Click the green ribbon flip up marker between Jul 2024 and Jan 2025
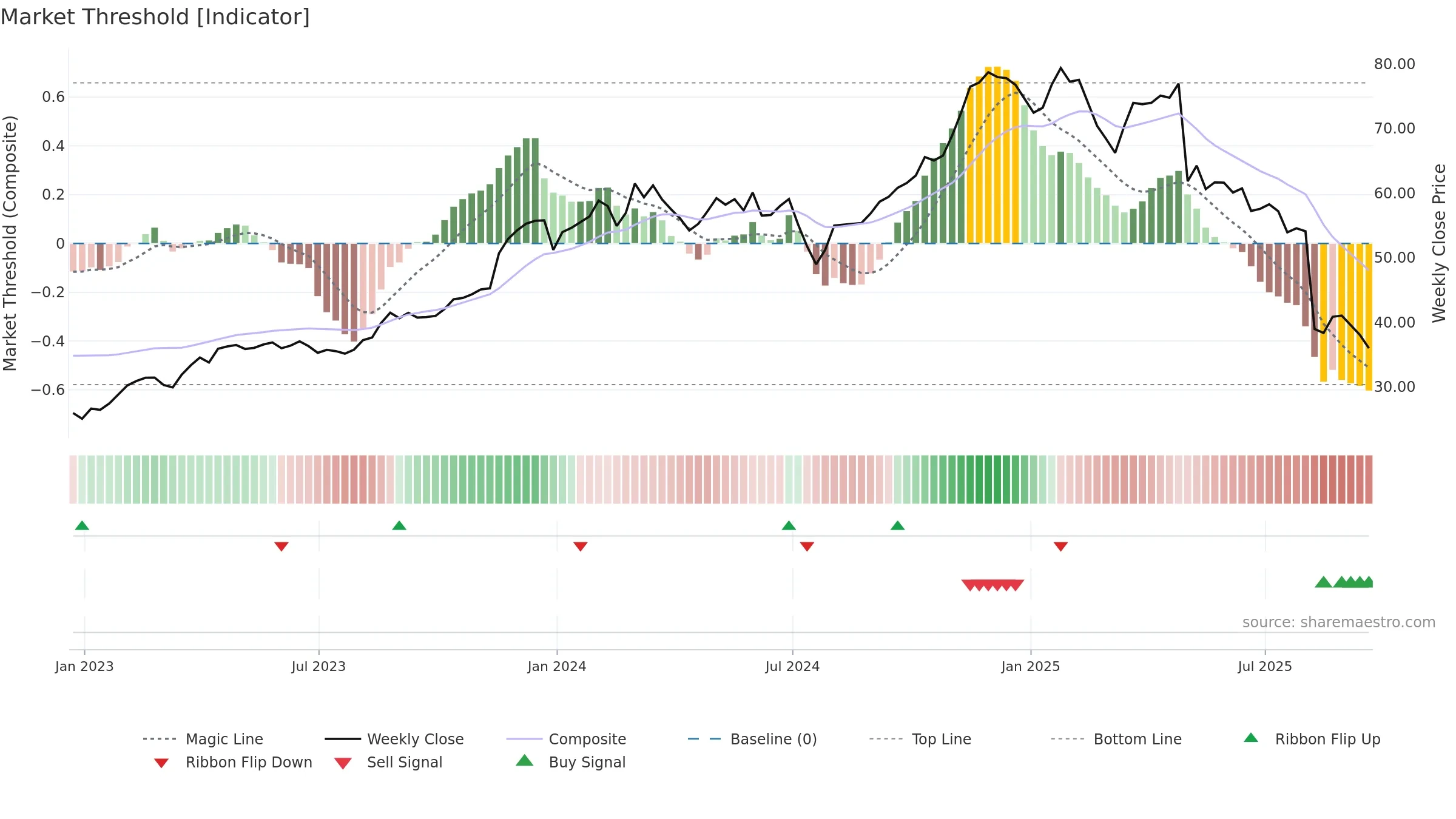The width and height of the screenshot is (1456, 819). 898,525
